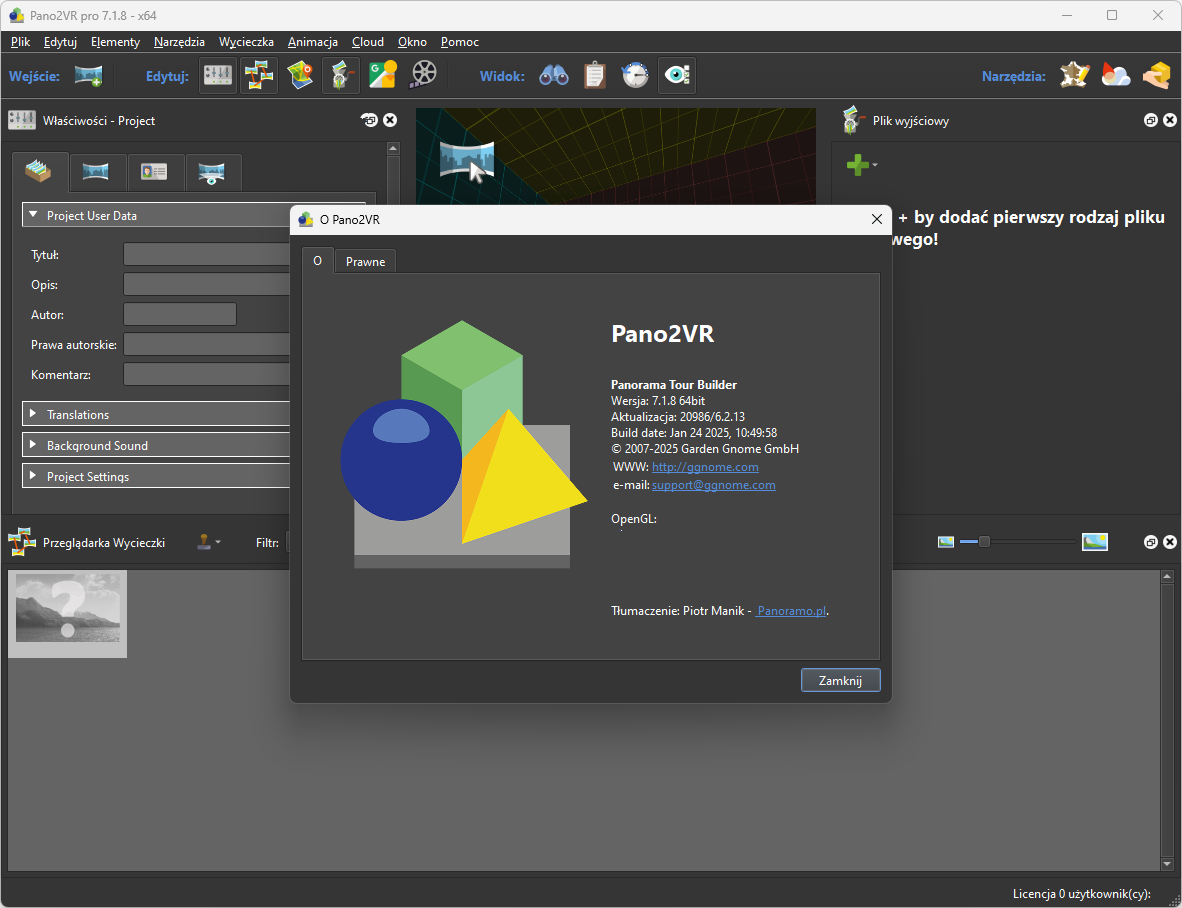Open the Skin Editor tool icon
Viewport: 1182px width, 908px height.
[1074, 75]
